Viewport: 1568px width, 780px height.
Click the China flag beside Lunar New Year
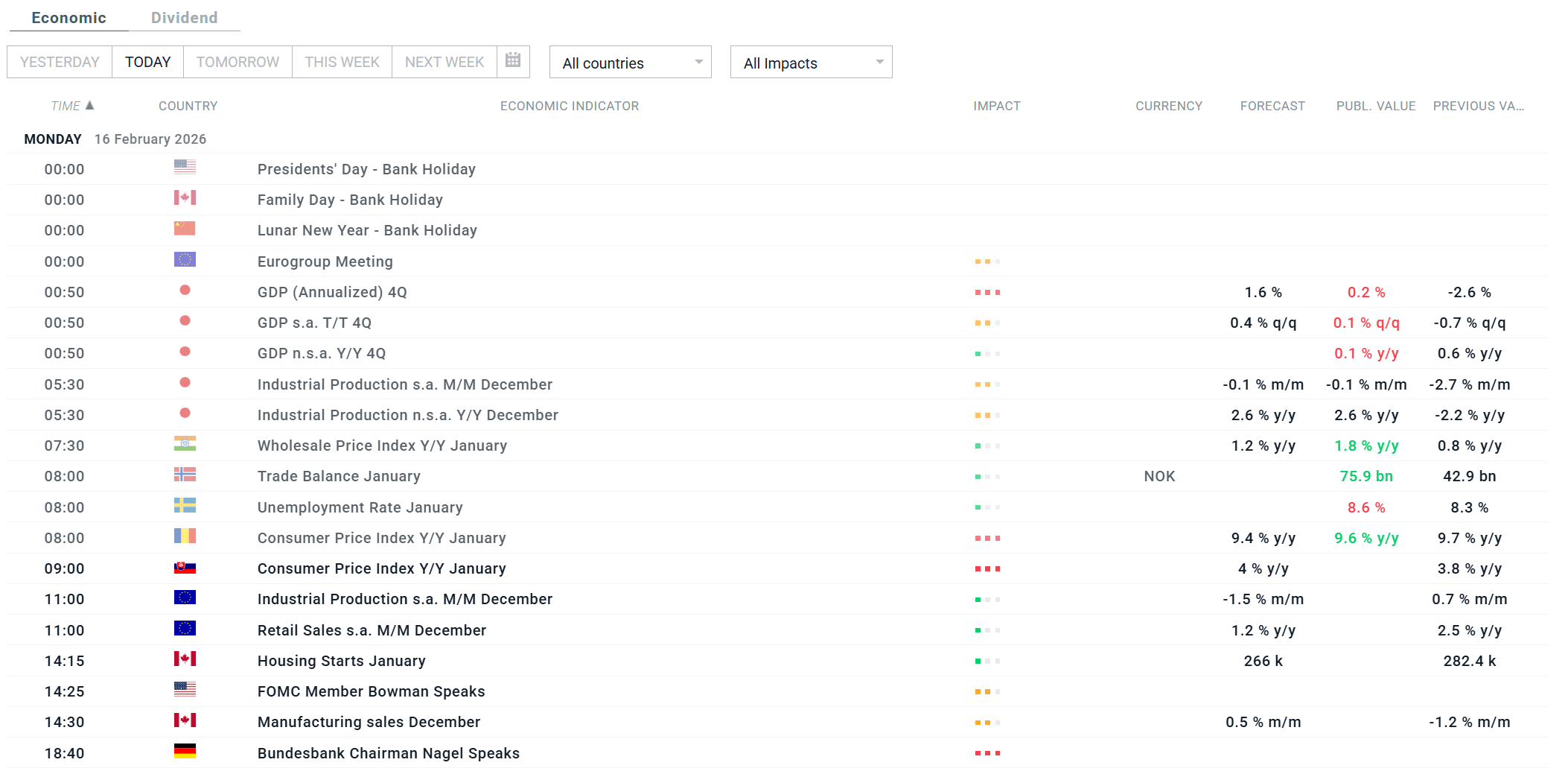pos(185,229)
